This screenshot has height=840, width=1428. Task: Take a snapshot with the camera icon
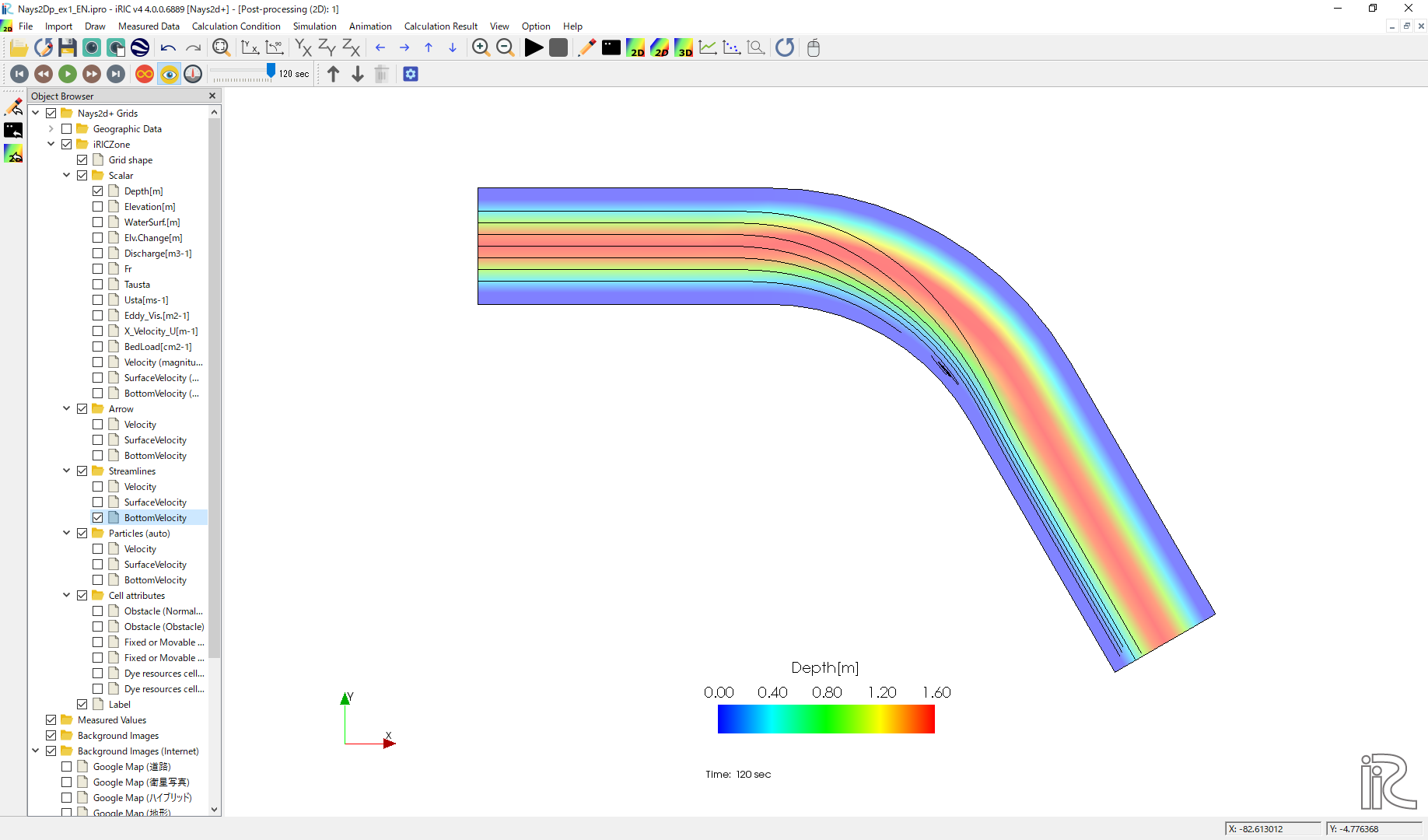[92, 47]
